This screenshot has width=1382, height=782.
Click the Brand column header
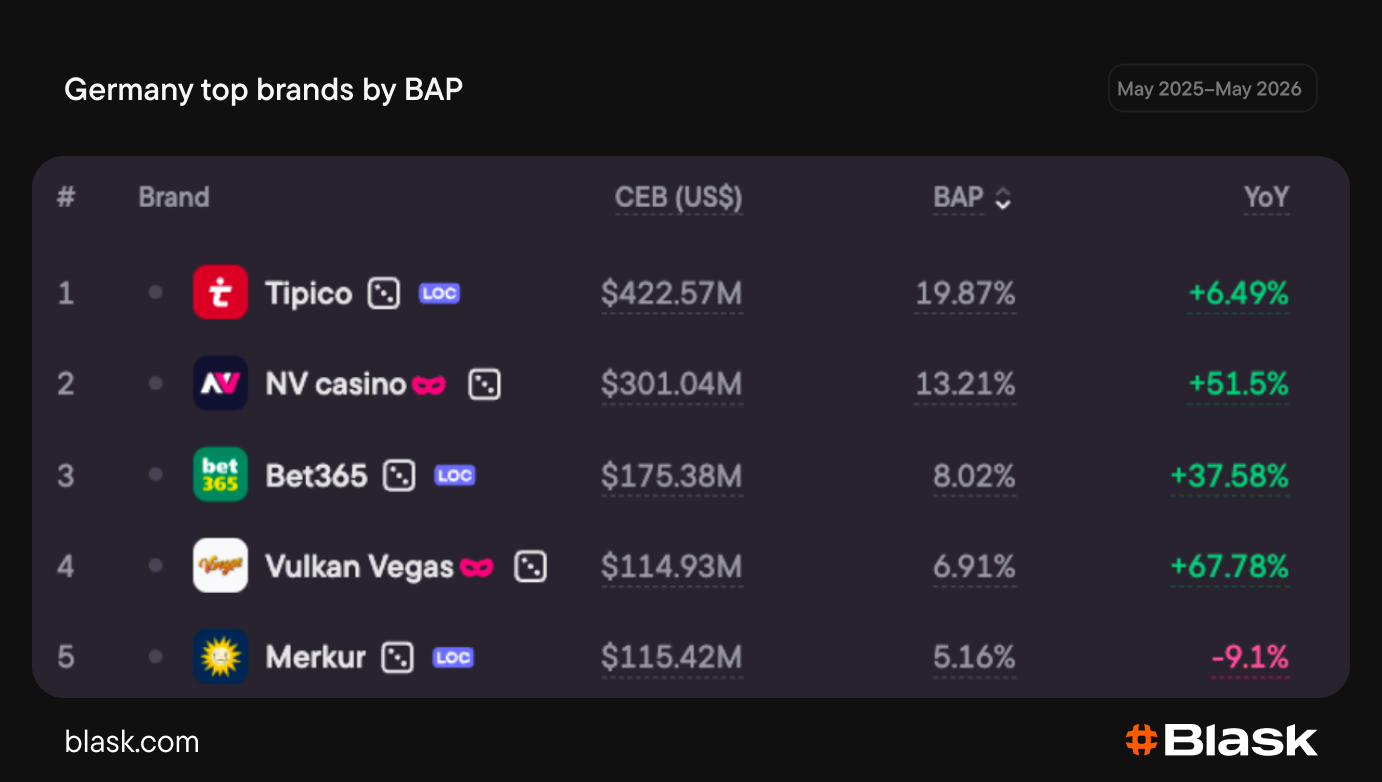pyautogui.click(x=174, y=197)
